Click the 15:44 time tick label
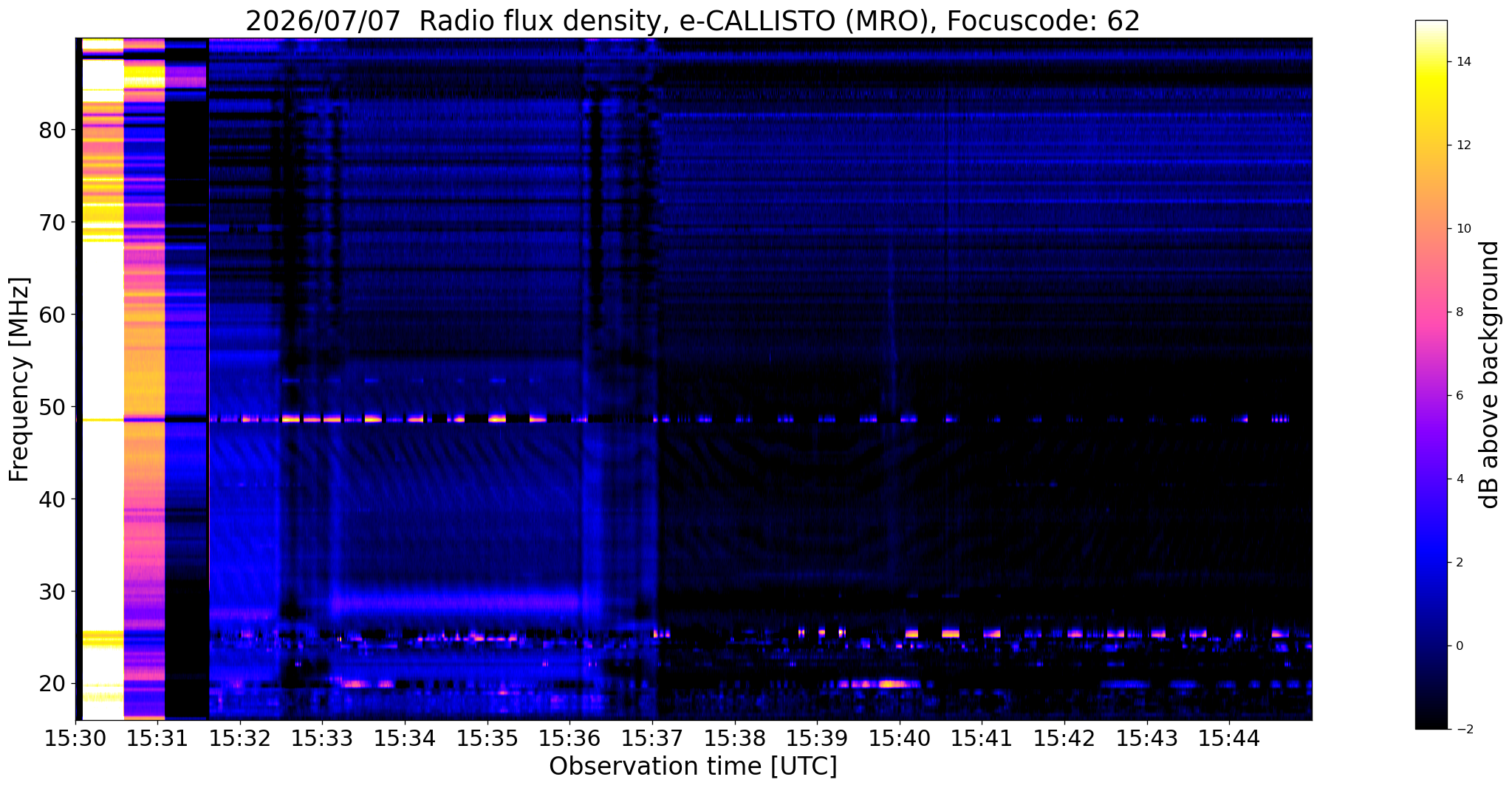 1229,739
